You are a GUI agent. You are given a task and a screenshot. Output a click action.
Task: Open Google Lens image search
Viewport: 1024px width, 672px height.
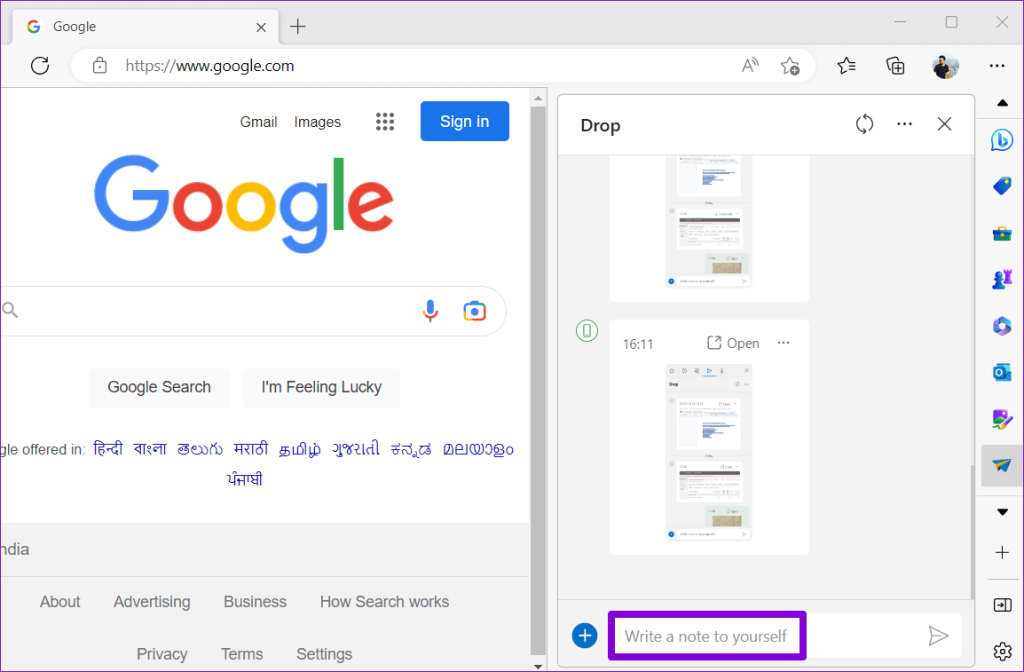pyautogui.click(x=474, y=311)
